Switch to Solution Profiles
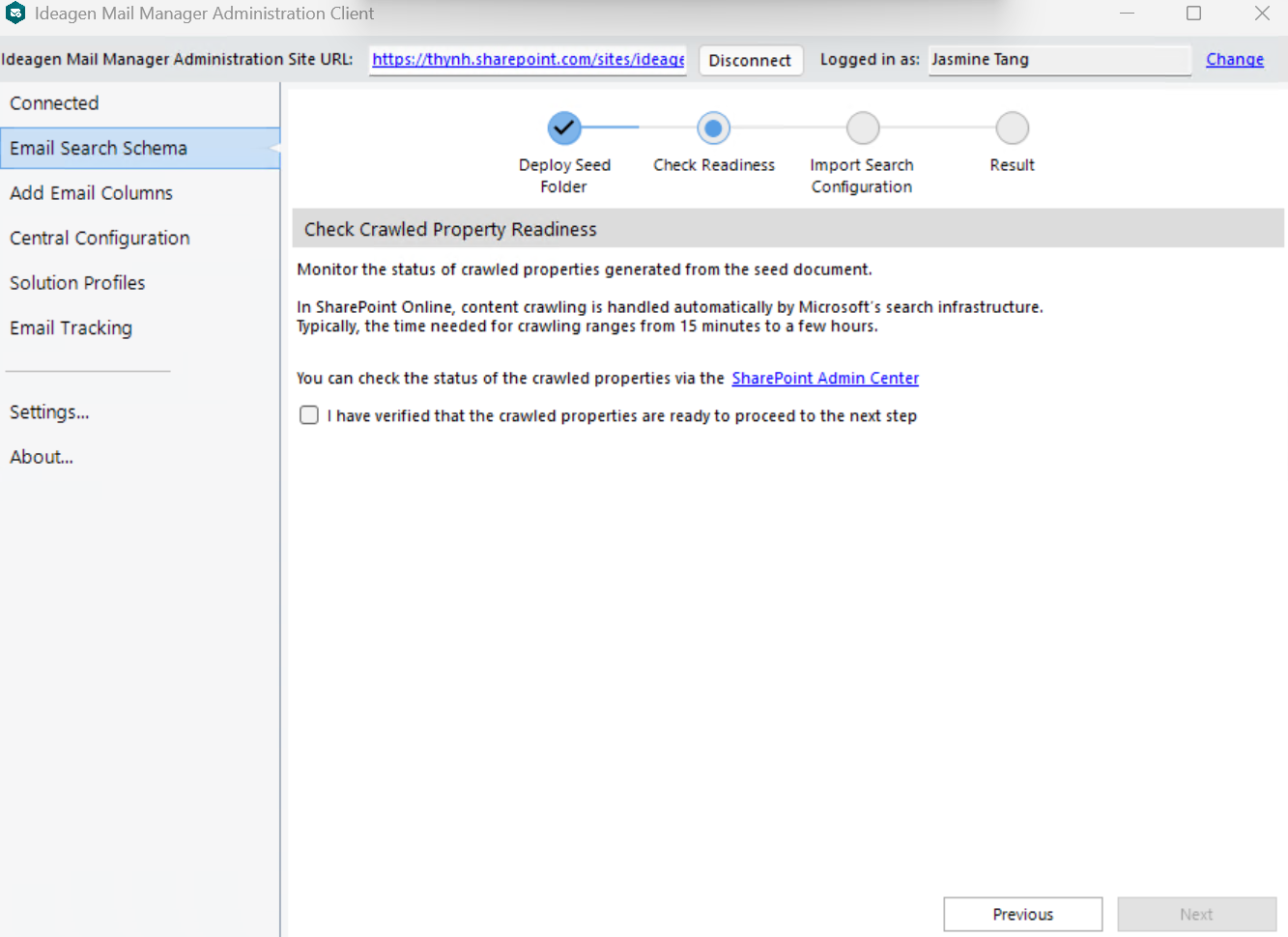 pyautogui.click(x=140, y=283)
